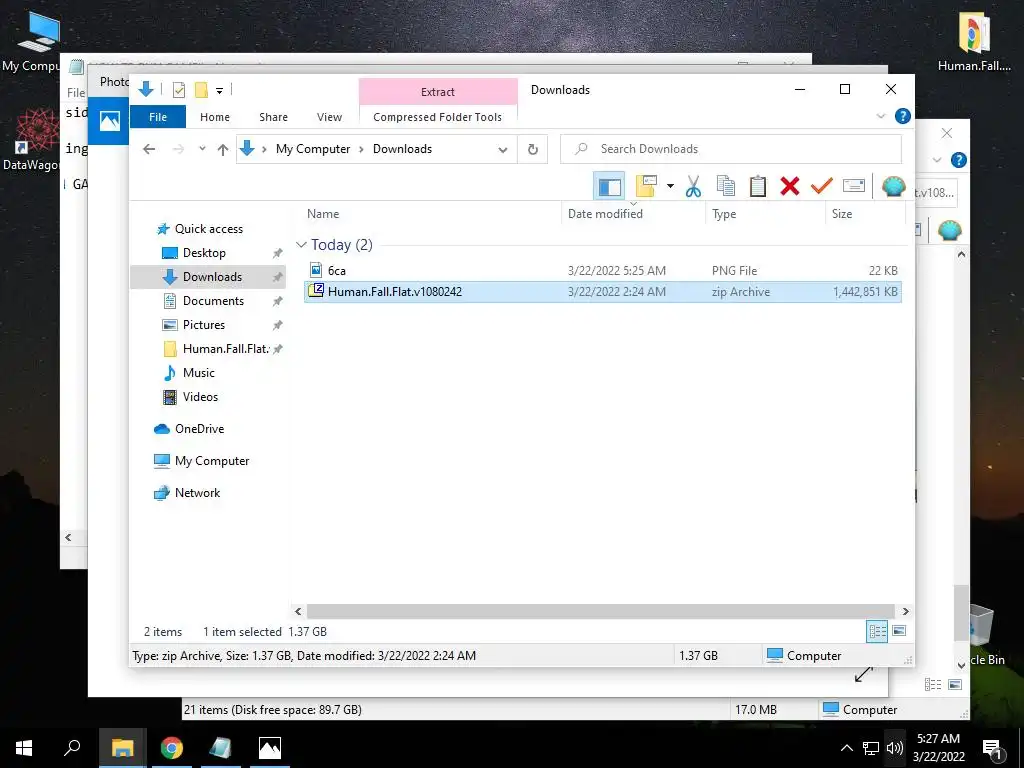Click the Paste clipboard icon

[x=758, y=186]
